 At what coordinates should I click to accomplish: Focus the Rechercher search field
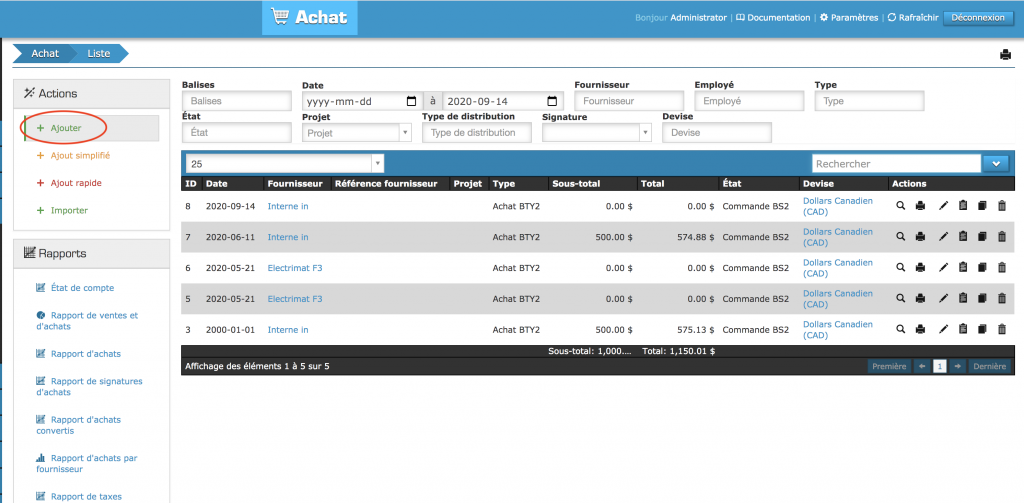click(895, 164)
